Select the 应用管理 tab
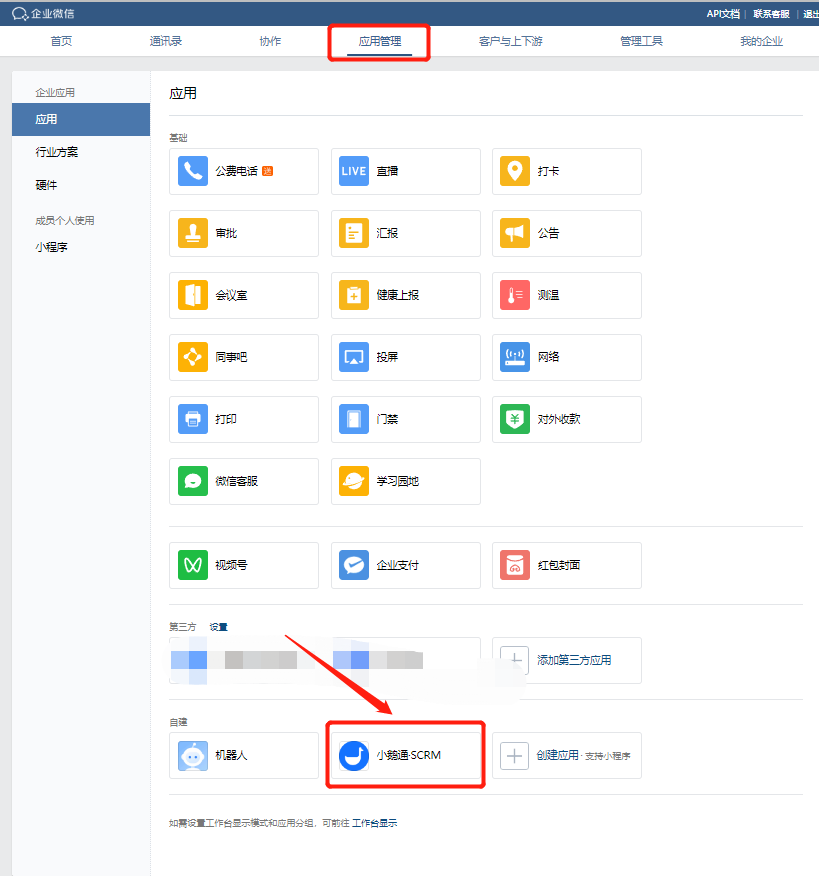This screenshot has height=876, width=819. pyautogui.click(x=379, y=41)
